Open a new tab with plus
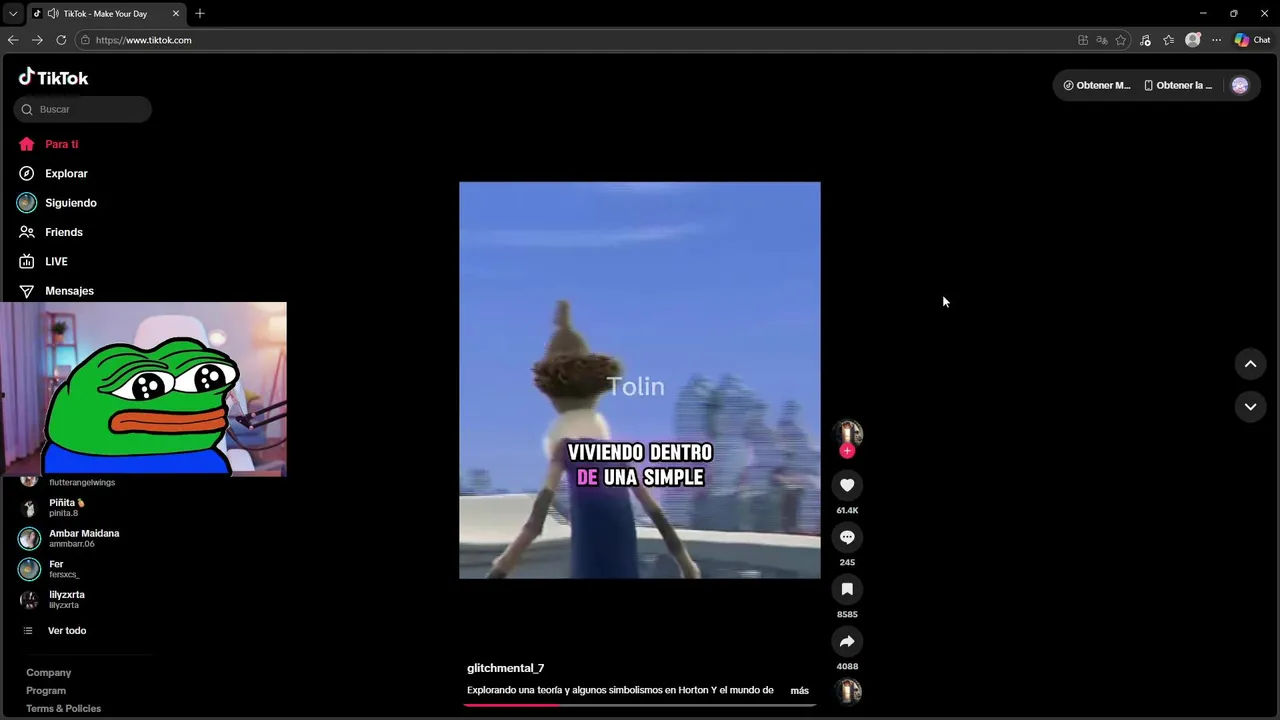Viewport: 1280px width, 720px height. coord(200,13)
